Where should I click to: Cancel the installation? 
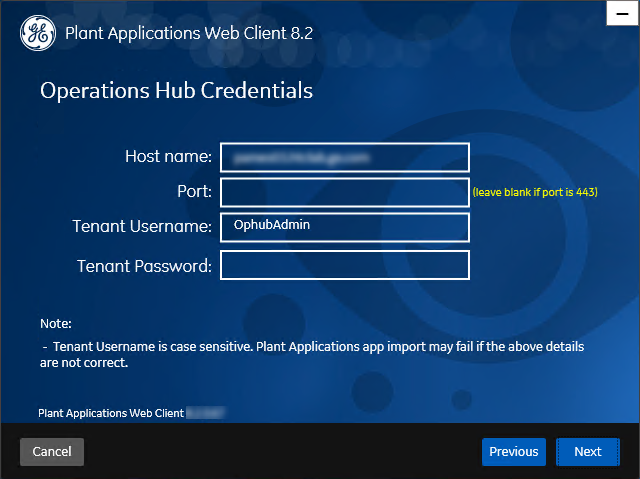pyautogui.click(x=52, y=452)
